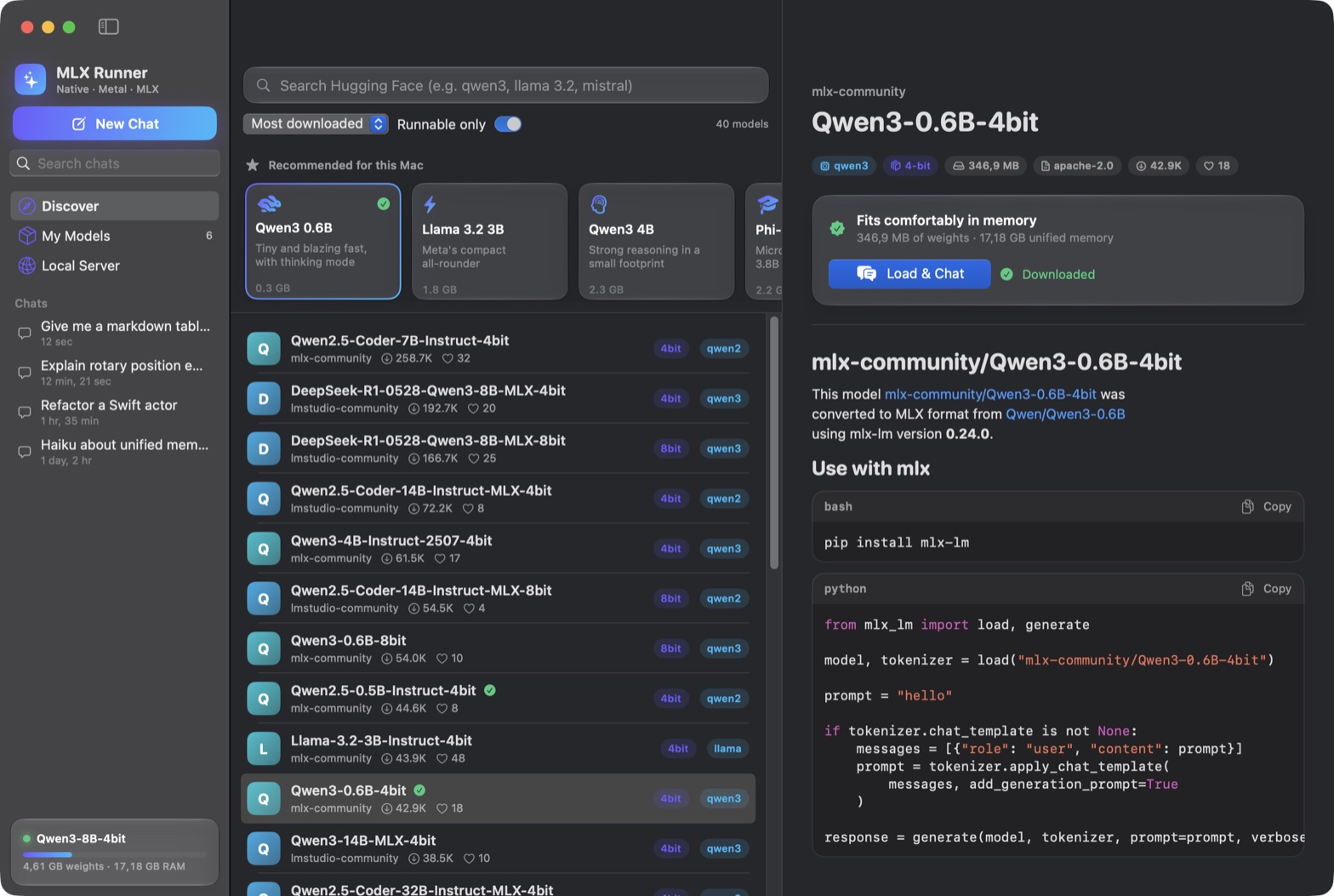Toggle the sidebar panel icon
The height and width of the screenshot is (896, 1334).
coord(109,27)
